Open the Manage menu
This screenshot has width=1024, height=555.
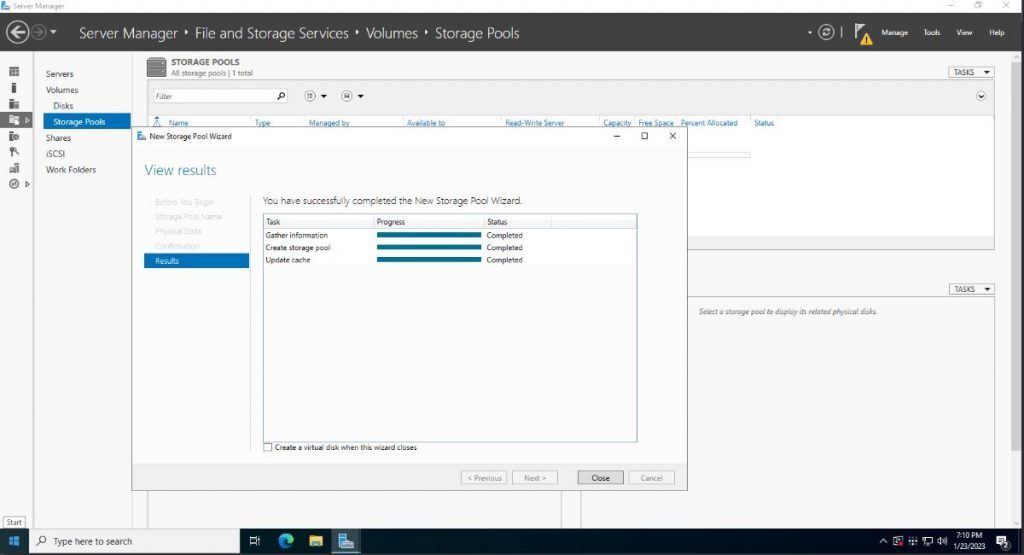click(894, 33)
